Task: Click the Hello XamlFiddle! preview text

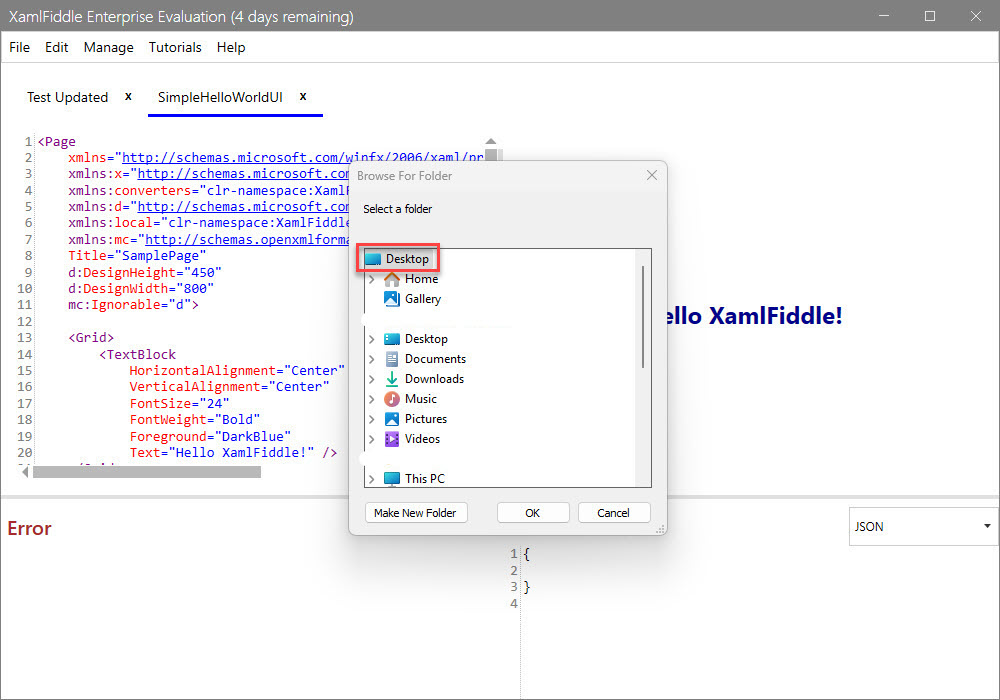Action: (x=753, y=316)
